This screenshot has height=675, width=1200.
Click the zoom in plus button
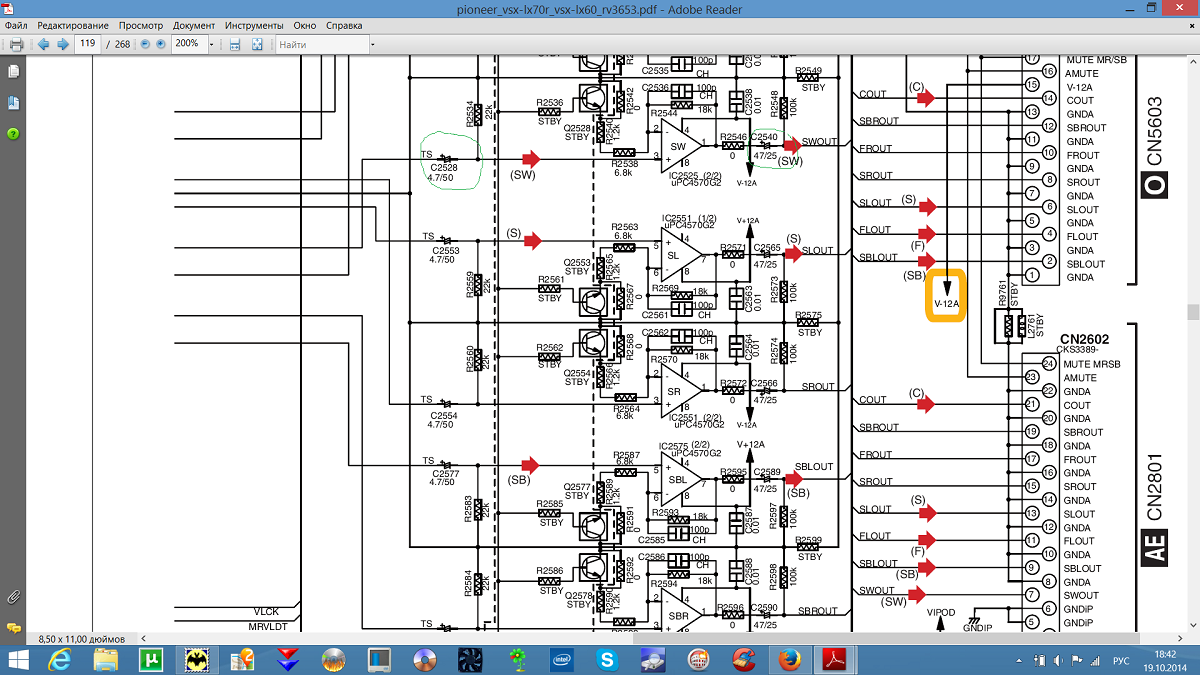click(161, 45)
